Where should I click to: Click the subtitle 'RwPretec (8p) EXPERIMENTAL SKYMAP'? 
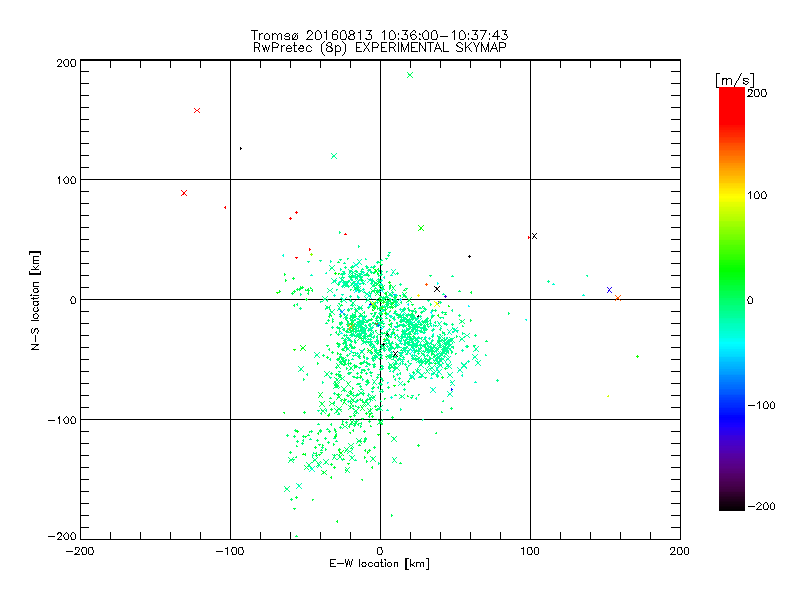(x=380, y=48)
